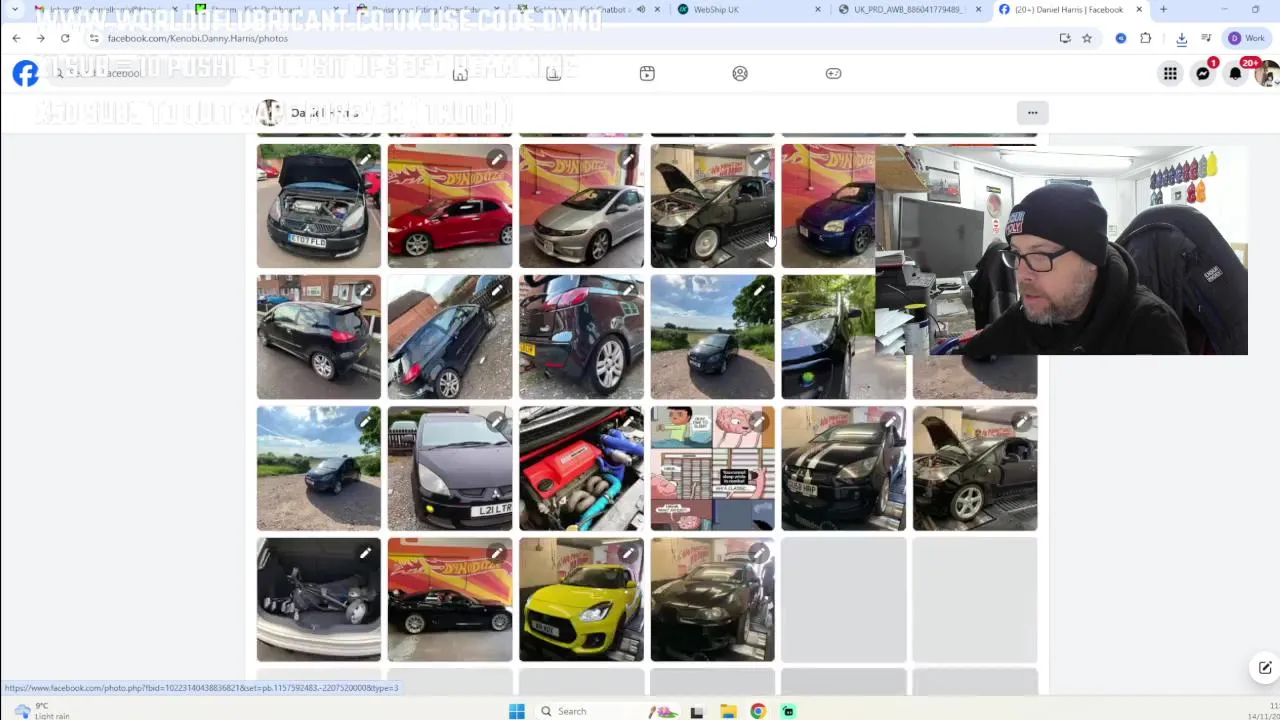Bookmark this page with the star icon
This screenshot has height=720, width=1280.
[x=1087, y=38]
